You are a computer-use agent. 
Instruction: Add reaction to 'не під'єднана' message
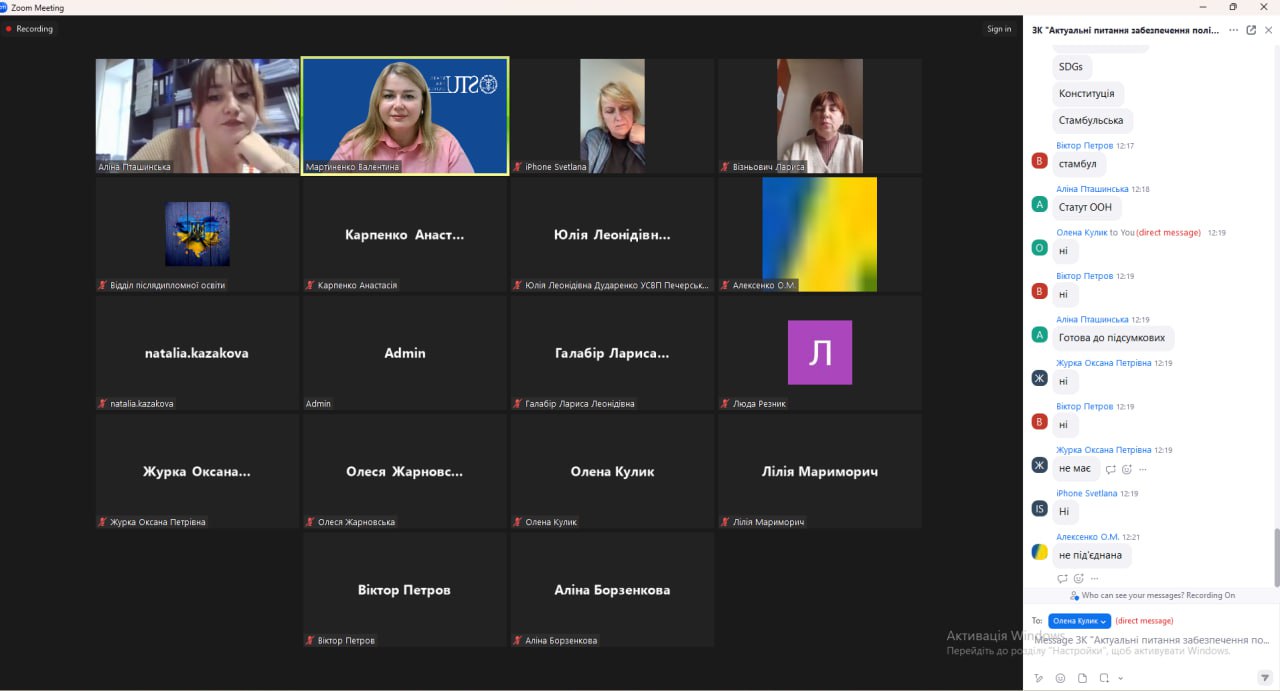coord(1078,578)
